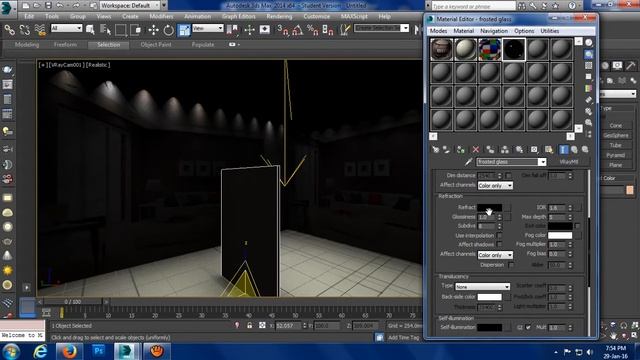Viewport: 640px width, 360px height.
Task: Save the file from quick access toolbar
Action: click(48, 5)
